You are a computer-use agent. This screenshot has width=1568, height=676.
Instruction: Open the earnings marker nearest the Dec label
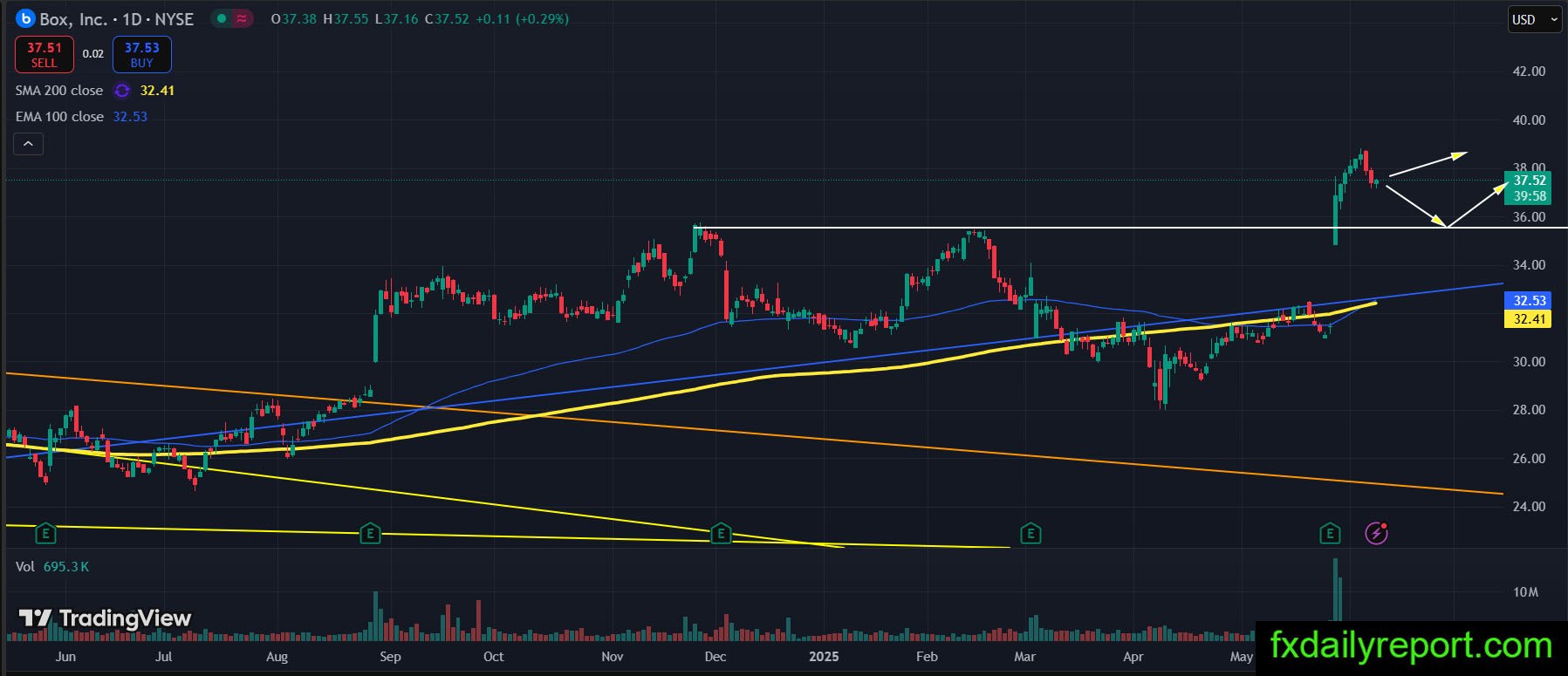pos(721,533)
